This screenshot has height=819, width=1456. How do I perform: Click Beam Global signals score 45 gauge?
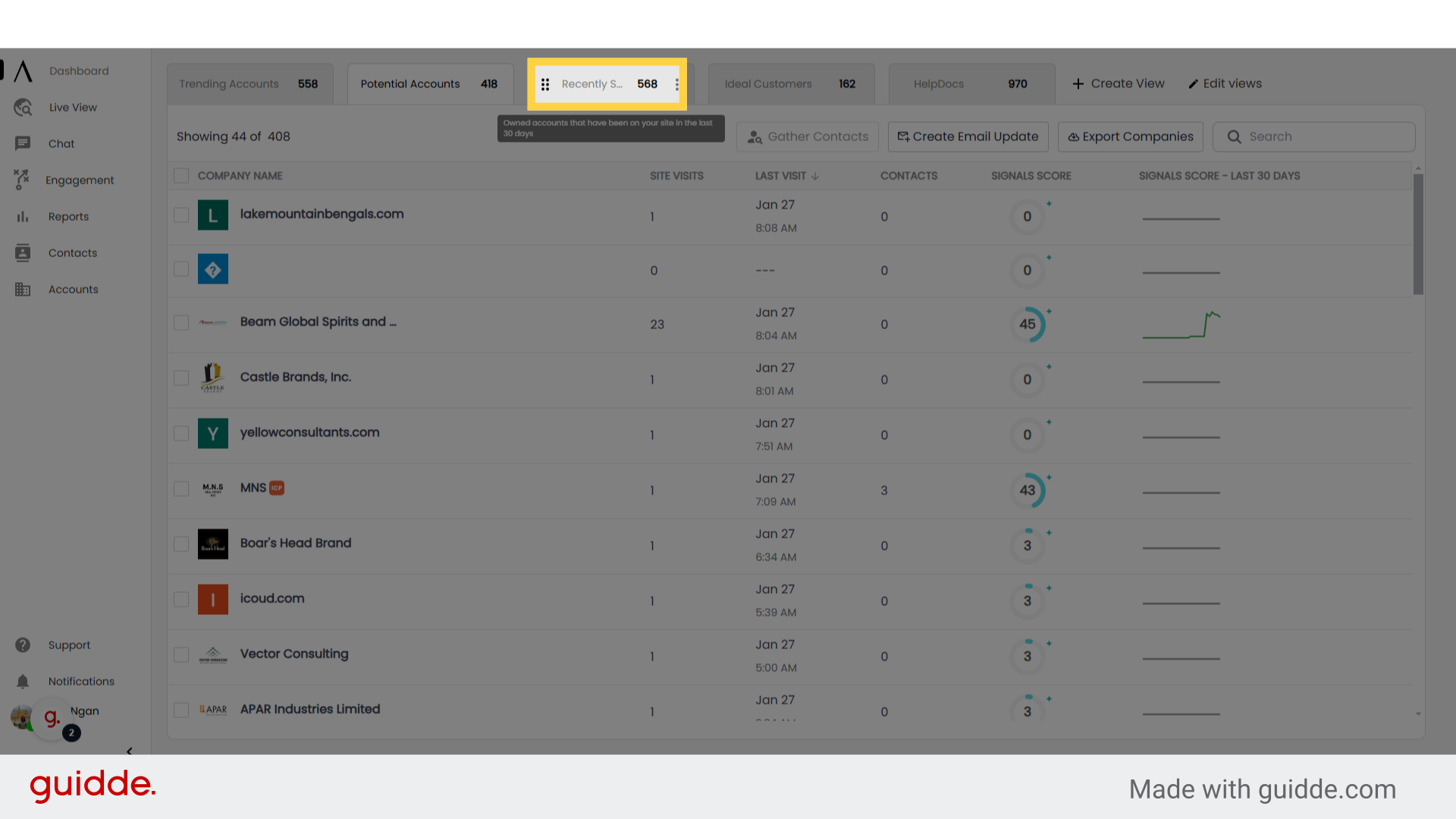[x=1028, y=325]
